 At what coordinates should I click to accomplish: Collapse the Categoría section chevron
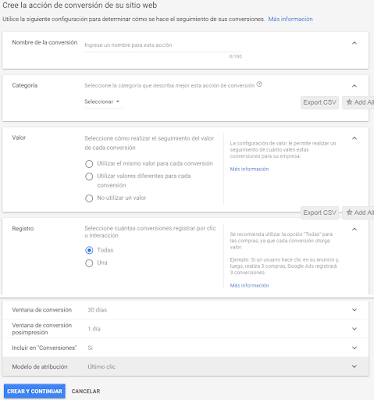coord(354,86)
